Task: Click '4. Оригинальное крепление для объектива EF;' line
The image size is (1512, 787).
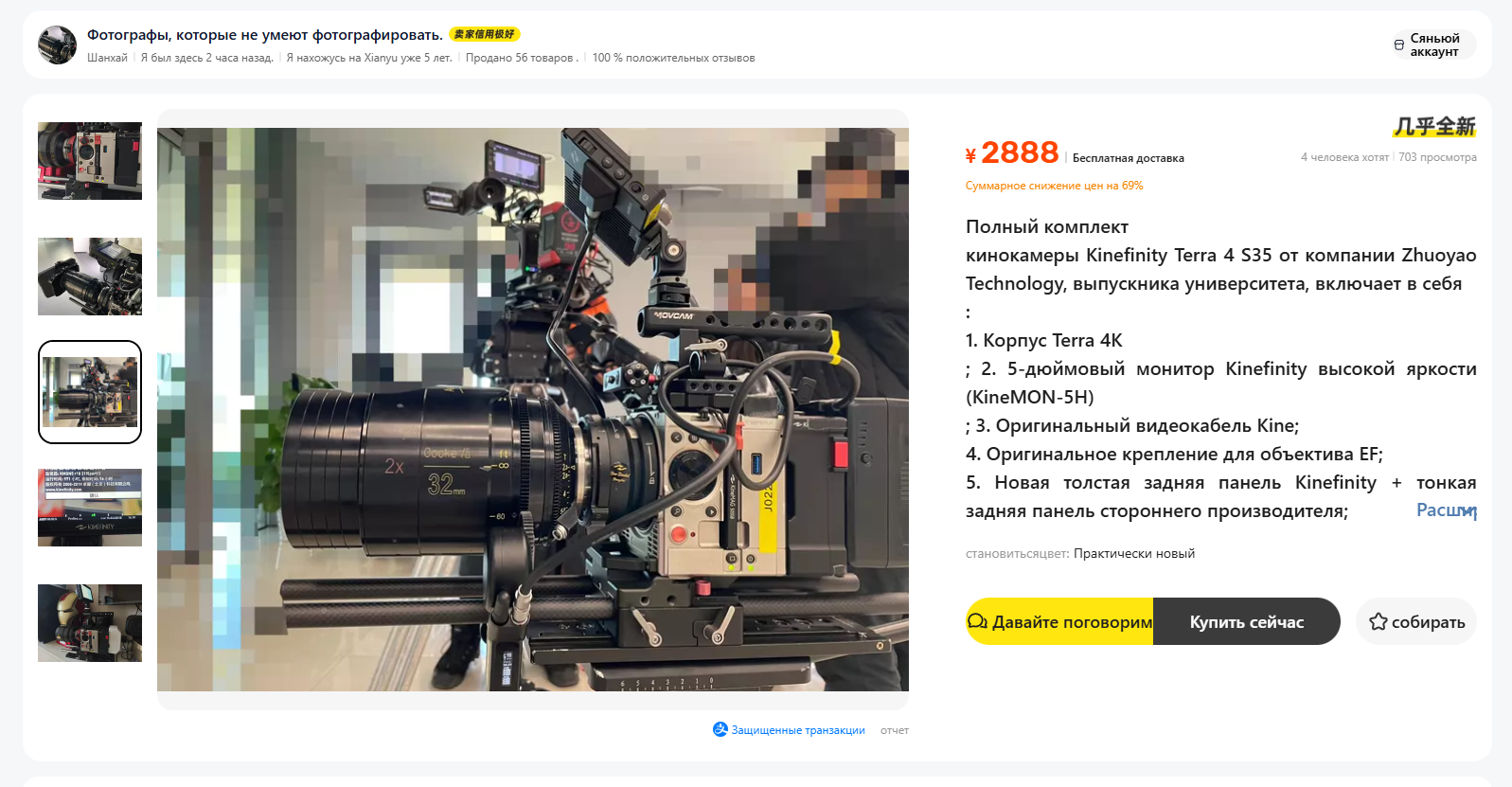Action: point(1174,454)
